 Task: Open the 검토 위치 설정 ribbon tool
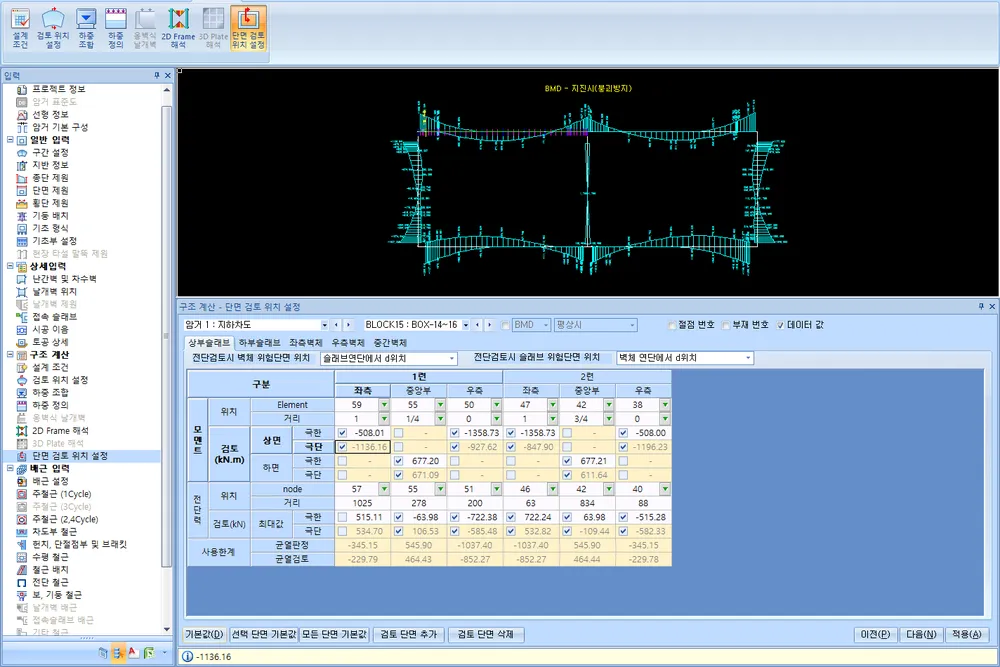tap(53, 28)
